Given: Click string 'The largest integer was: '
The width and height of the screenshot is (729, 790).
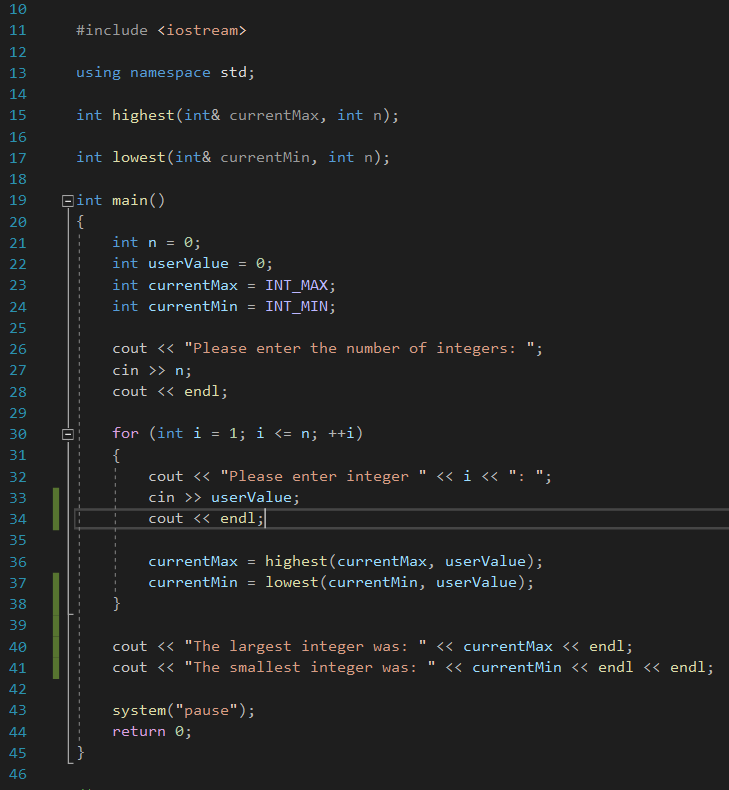Looking at the screenshot, I should click(x=305, y=646).
